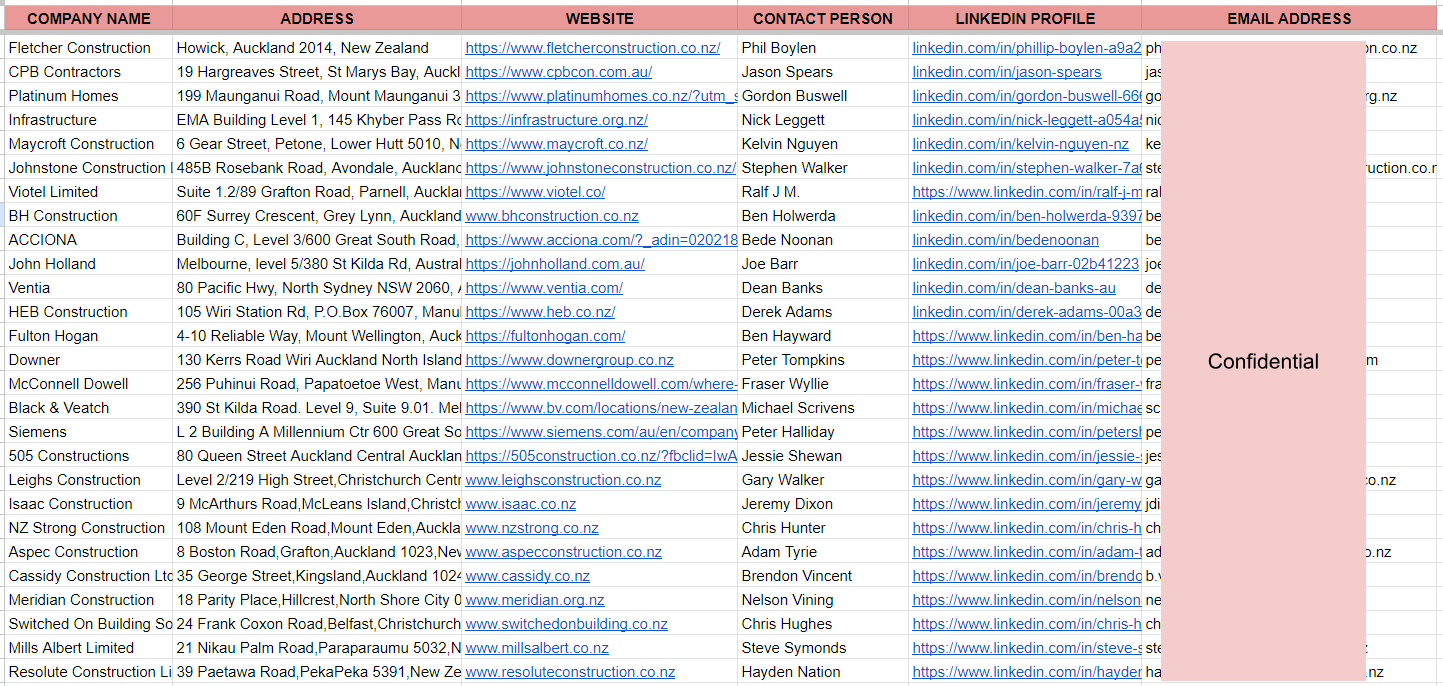1443x686 pixels.
Task: Open the johnholland.com.au link
Action: pyautogui.click(x=555, y=264)
